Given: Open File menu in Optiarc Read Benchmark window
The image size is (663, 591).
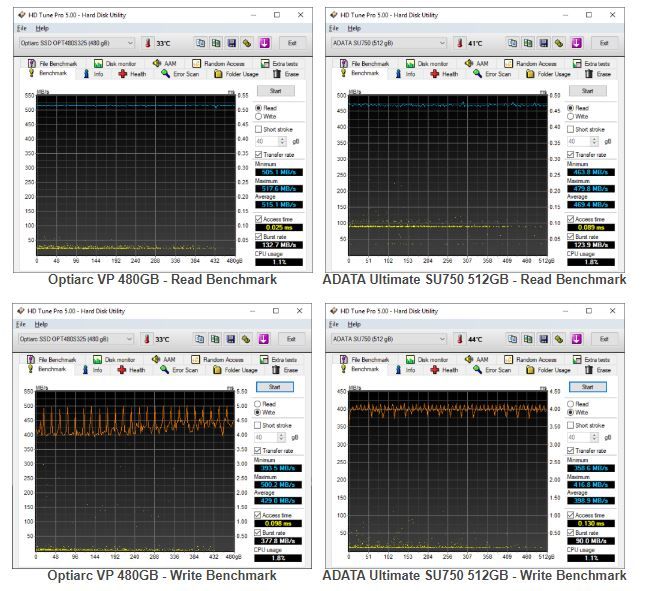Looking at the screenshot, I should pos(22,28).
